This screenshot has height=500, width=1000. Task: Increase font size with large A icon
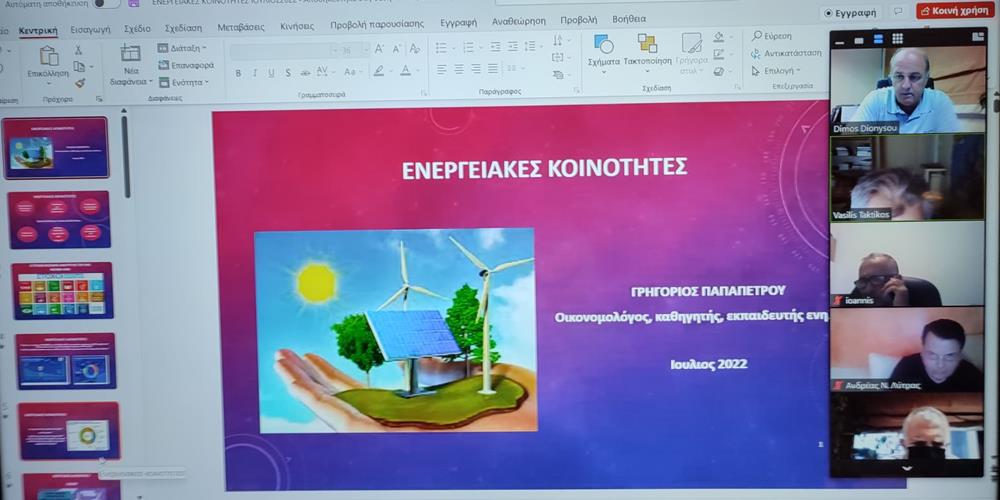[379, 48]
